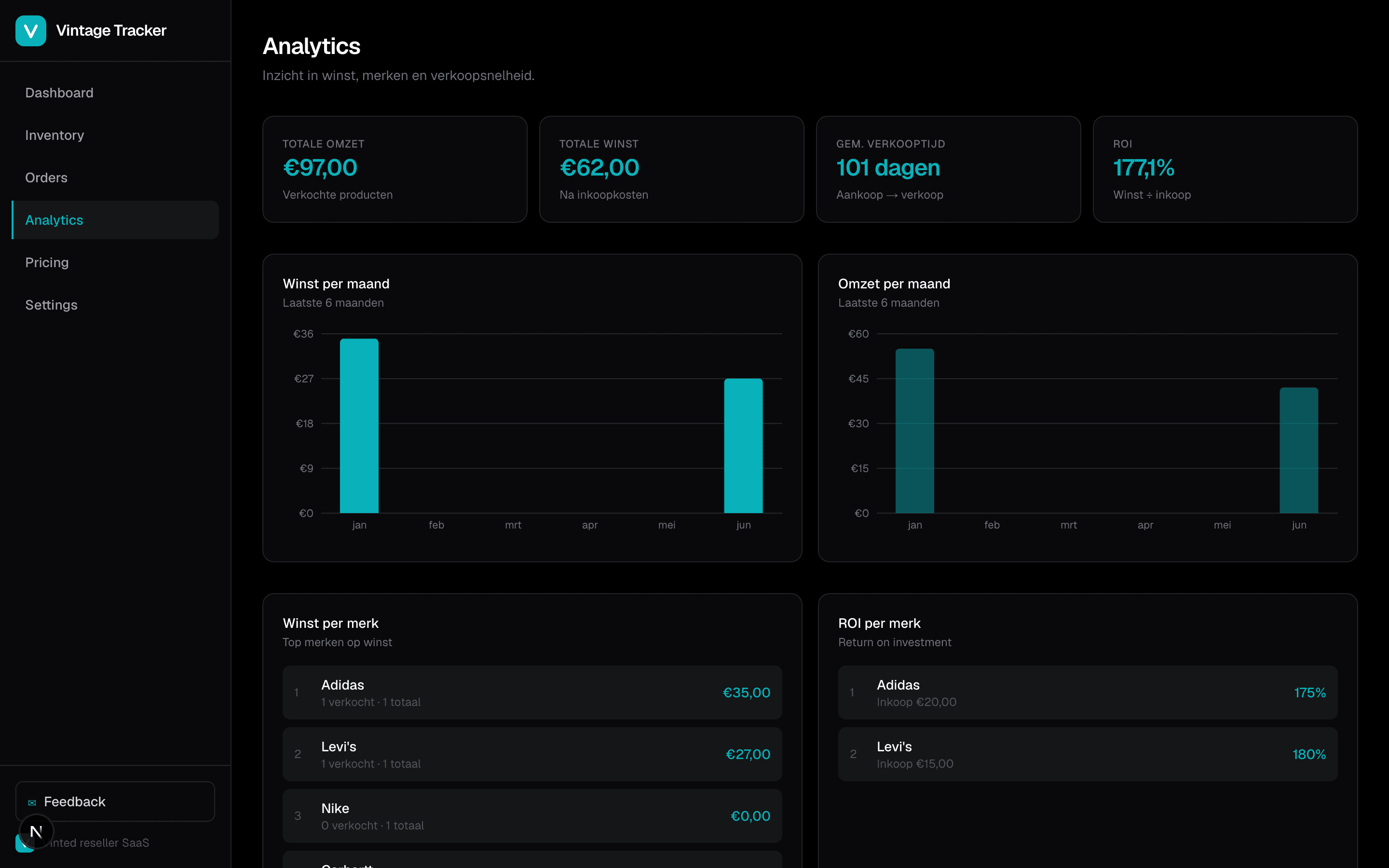Click the 'Verkochte producten' caption
Screen dimensions: 1389x868
(x=338, y=195)
